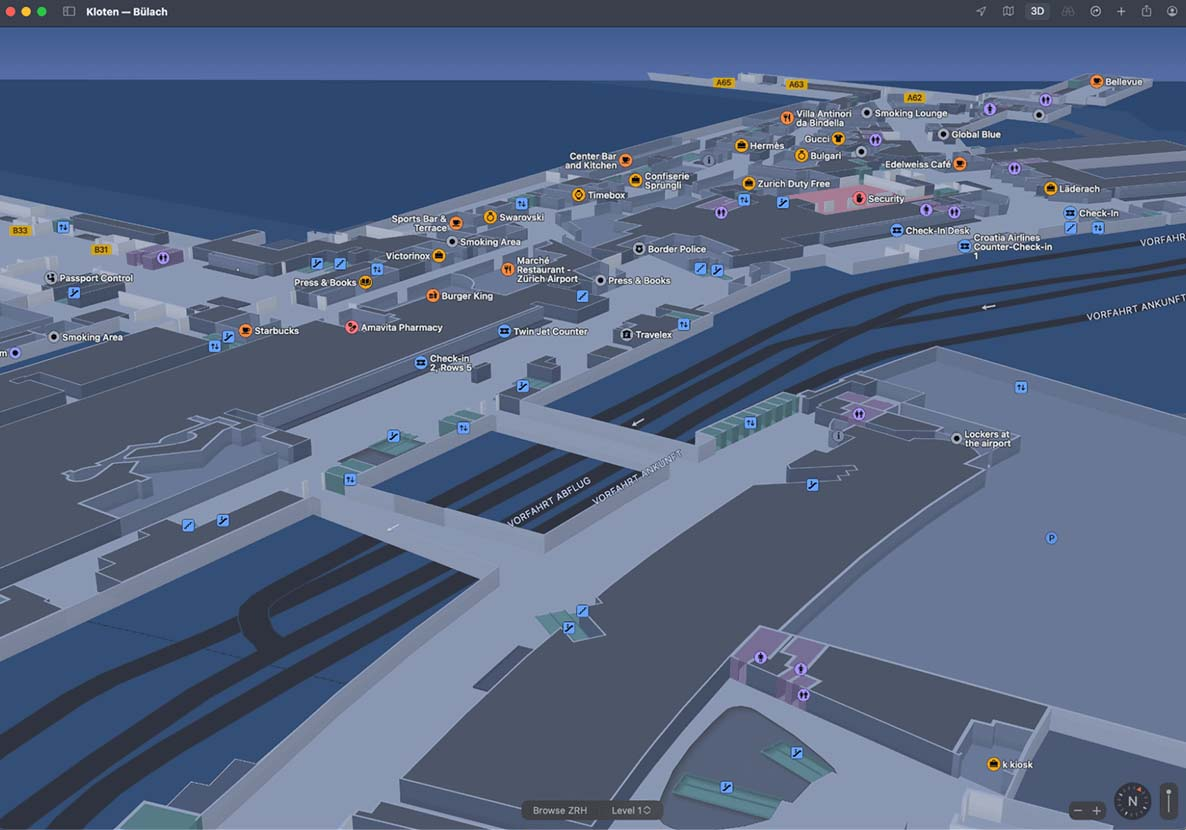Select the Läderach chocolate shop marker
Viewport: 1186px width, 830px height.
[1051, 189]
